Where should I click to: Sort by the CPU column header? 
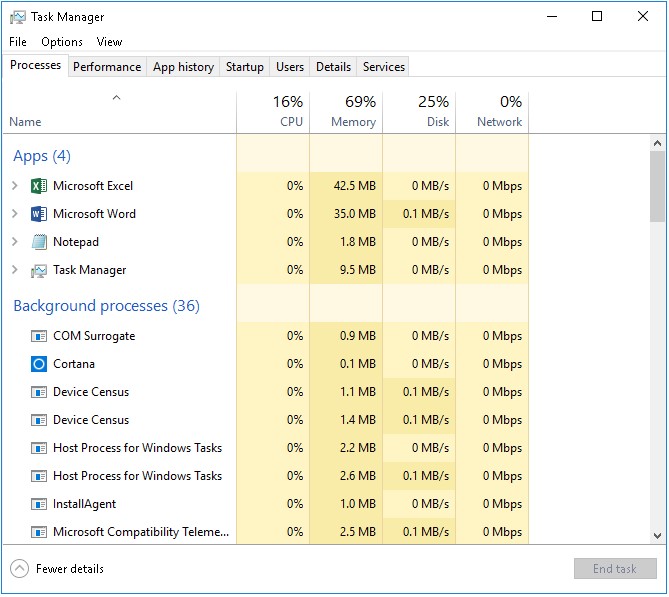click(x=273, y=113)
